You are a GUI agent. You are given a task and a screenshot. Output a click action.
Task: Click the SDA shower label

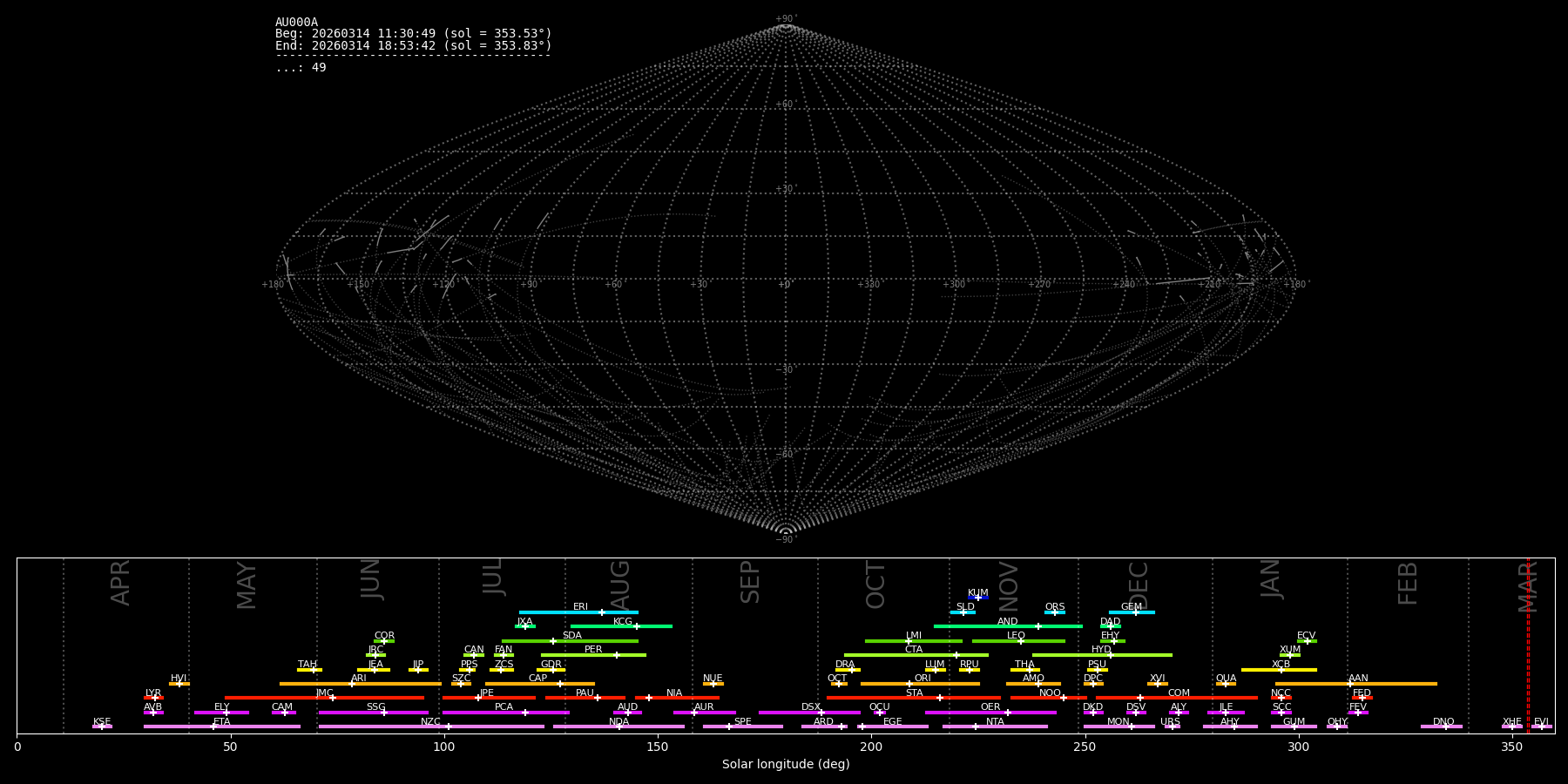[571, 636]
